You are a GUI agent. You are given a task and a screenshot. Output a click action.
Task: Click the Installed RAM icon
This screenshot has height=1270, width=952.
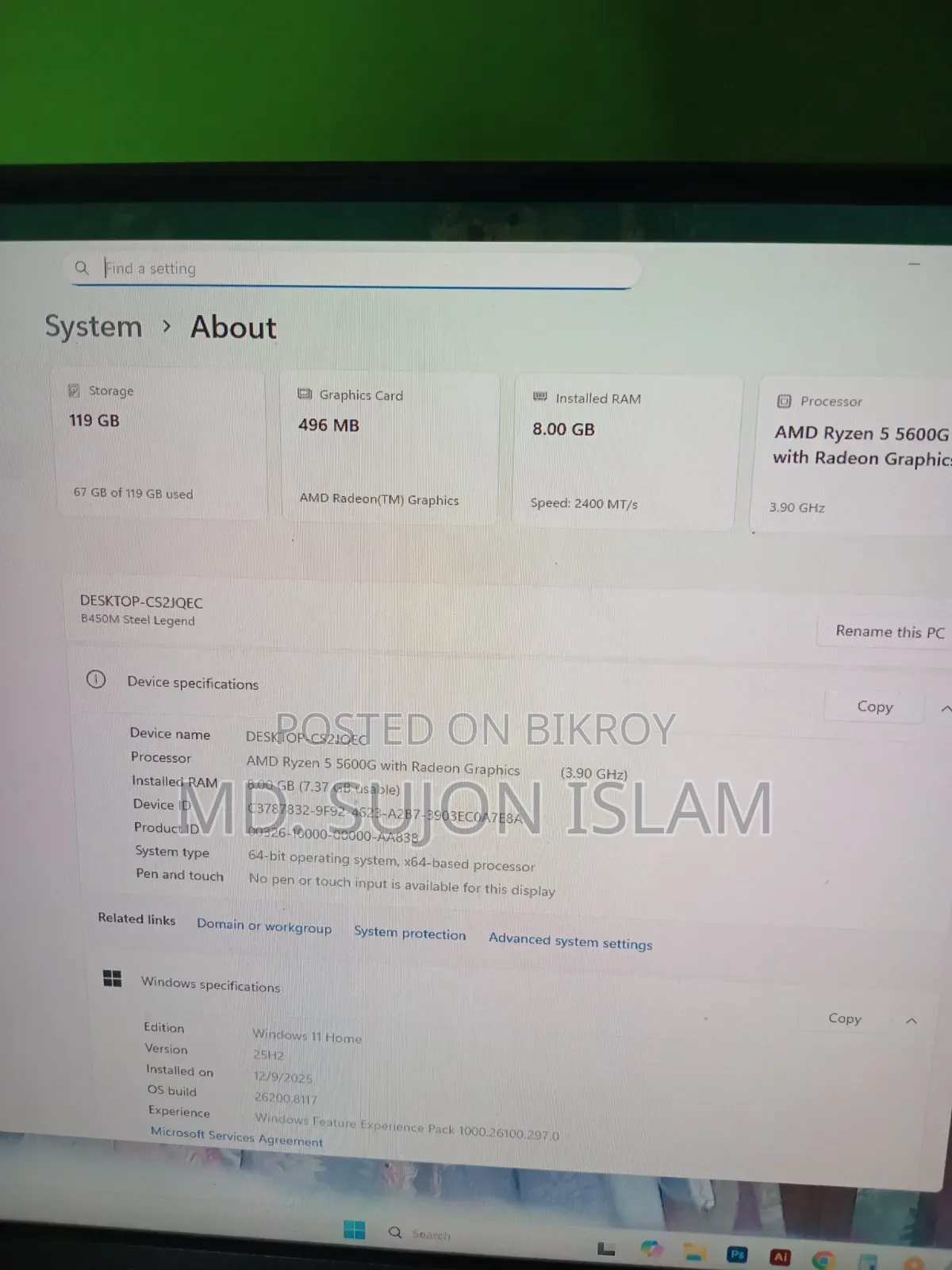click(540, 397)
